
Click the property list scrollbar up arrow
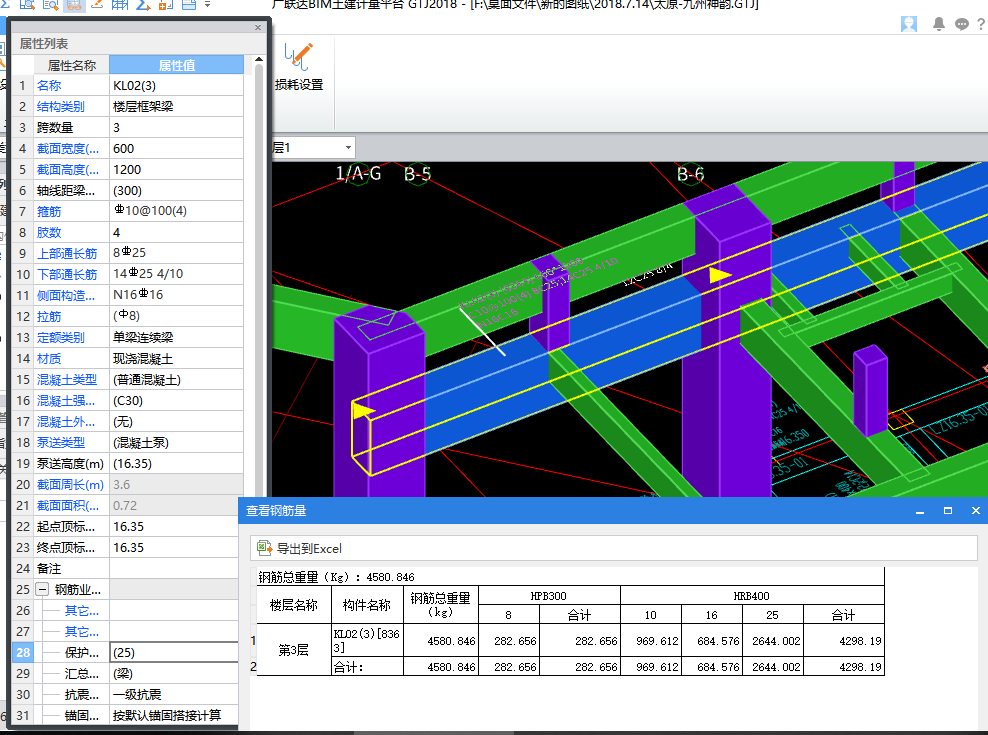click(258, 59)
